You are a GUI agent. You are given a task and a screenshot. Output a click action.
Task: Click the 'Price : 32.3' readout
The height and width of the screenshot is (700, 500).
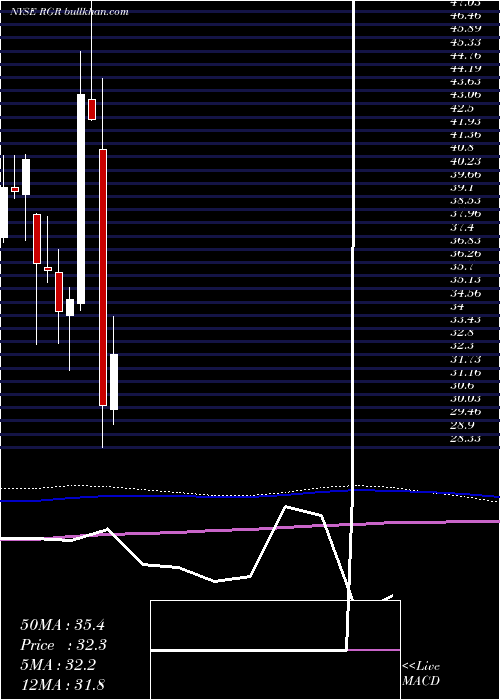(63, 645)
